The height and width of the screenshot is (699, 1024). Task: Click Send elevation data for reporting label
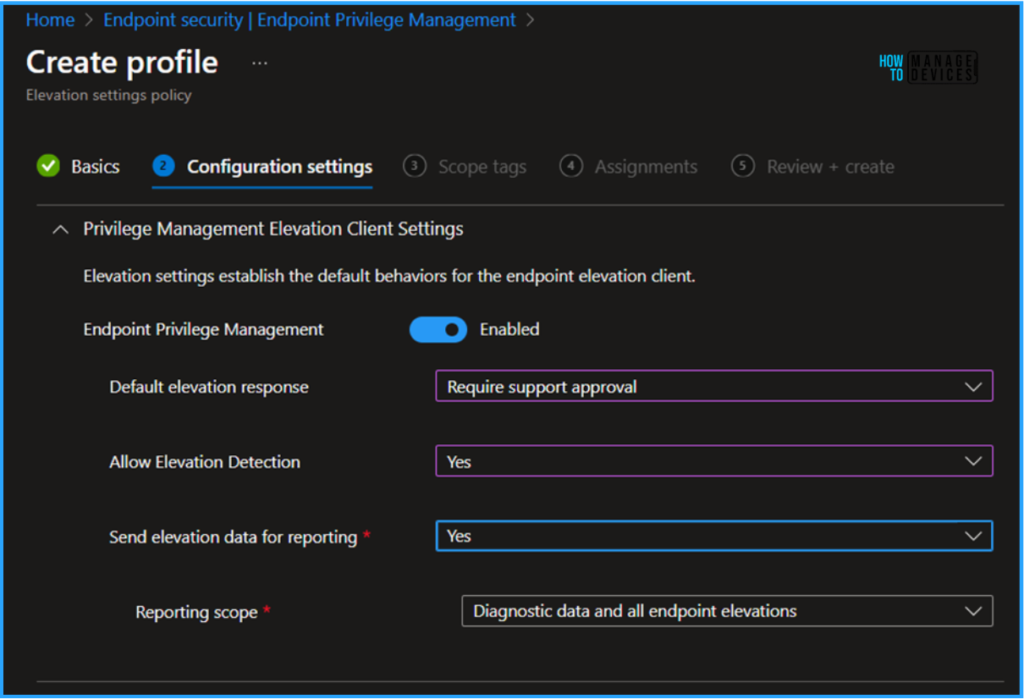pyautogui.click(x=233, y=537)
